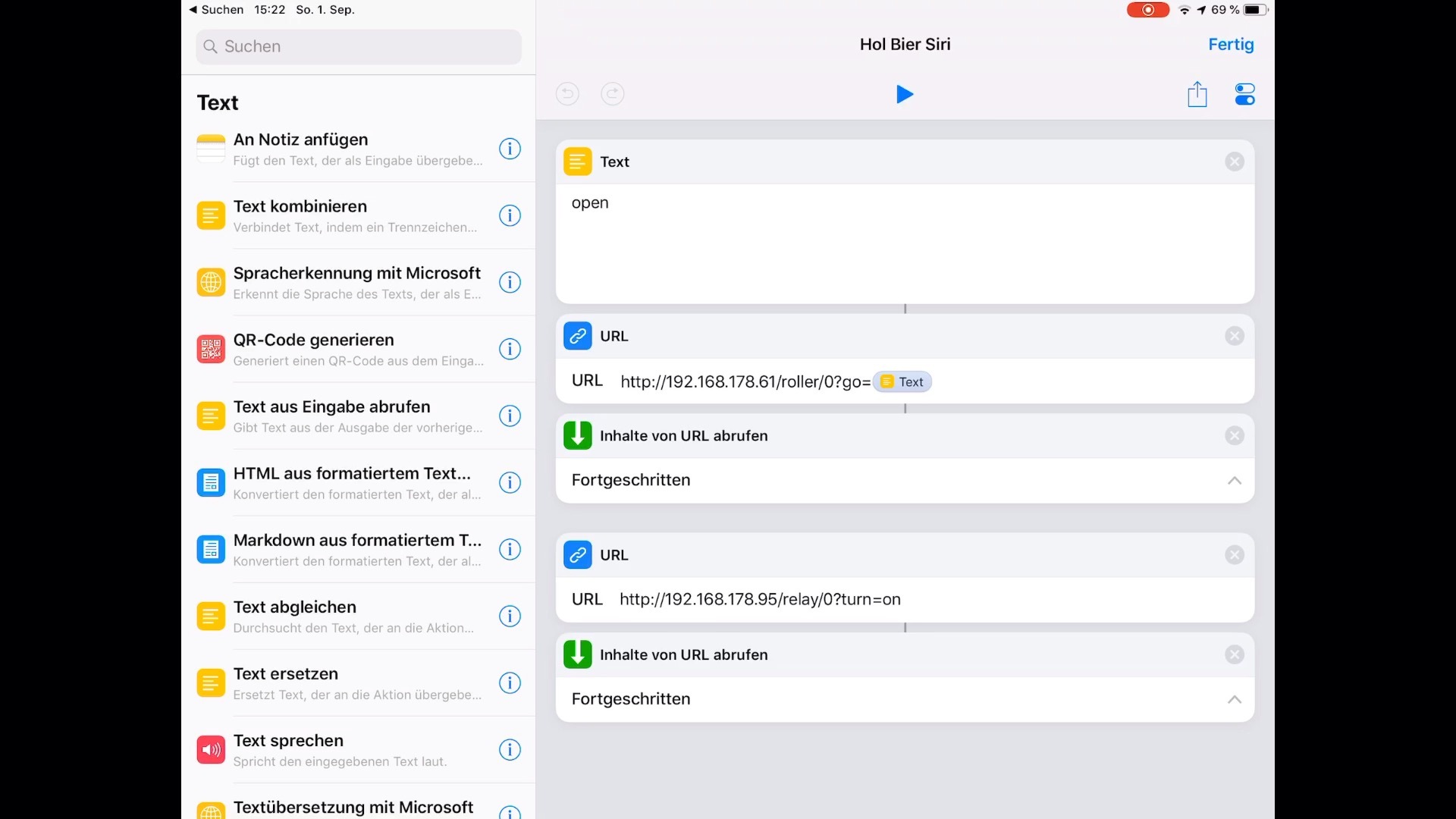The image size is (1456, 819).
Task: Focus the Suchen search field
Action: [x=359, y=46]
